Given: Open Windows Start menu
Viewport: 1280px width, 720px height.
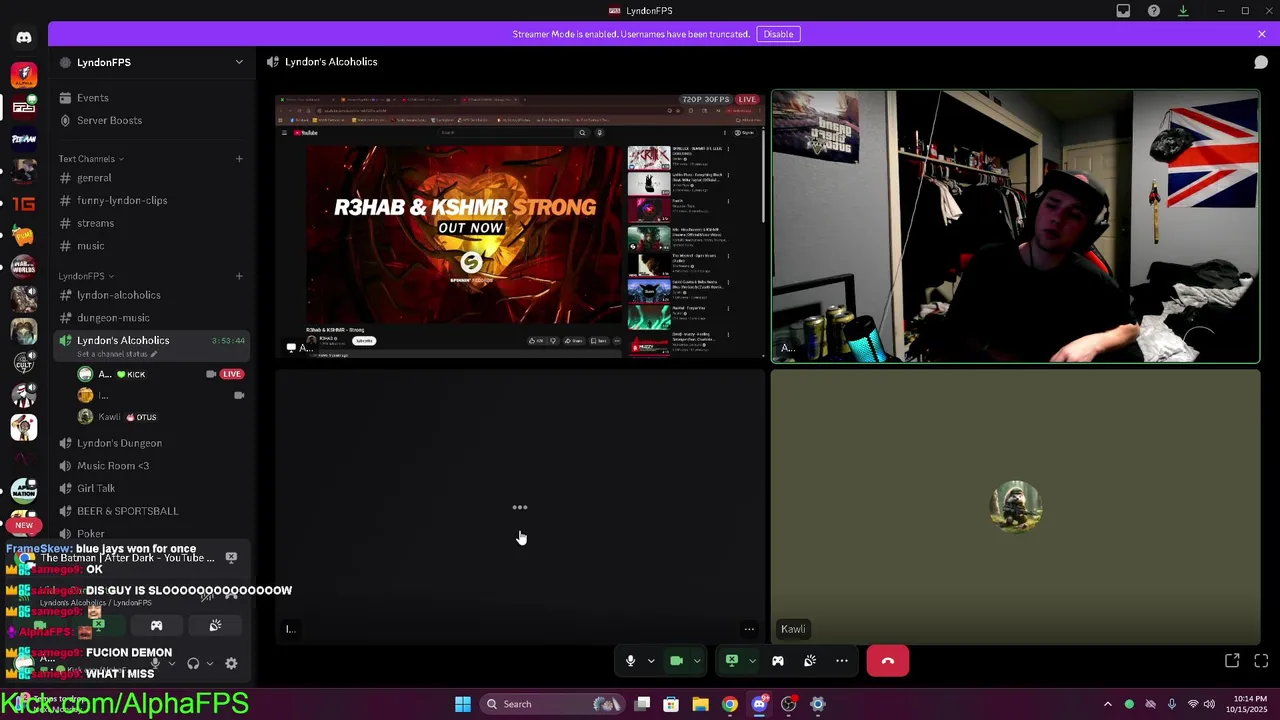Looking at the screenshot, I should tap(463, 704).
